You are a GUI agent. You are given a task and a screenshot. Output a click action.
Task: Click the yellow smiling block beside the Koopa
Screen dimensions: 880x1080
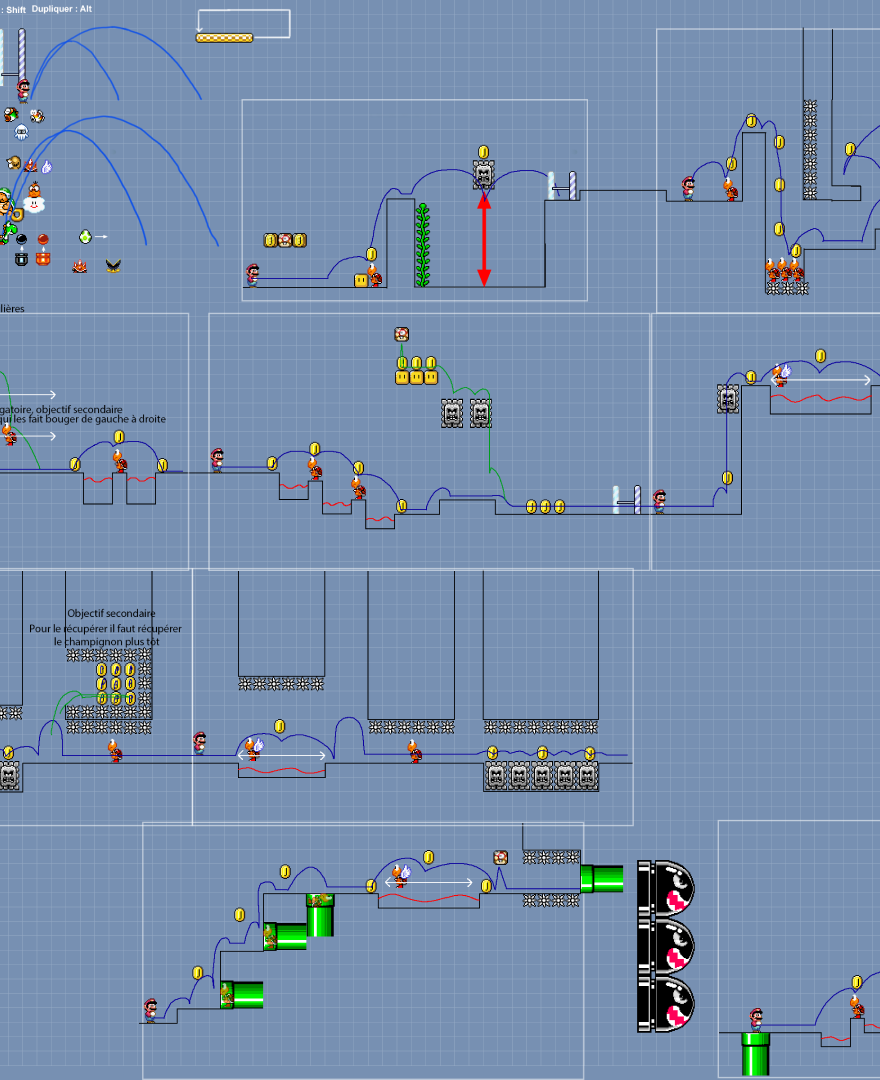(361, 280)
